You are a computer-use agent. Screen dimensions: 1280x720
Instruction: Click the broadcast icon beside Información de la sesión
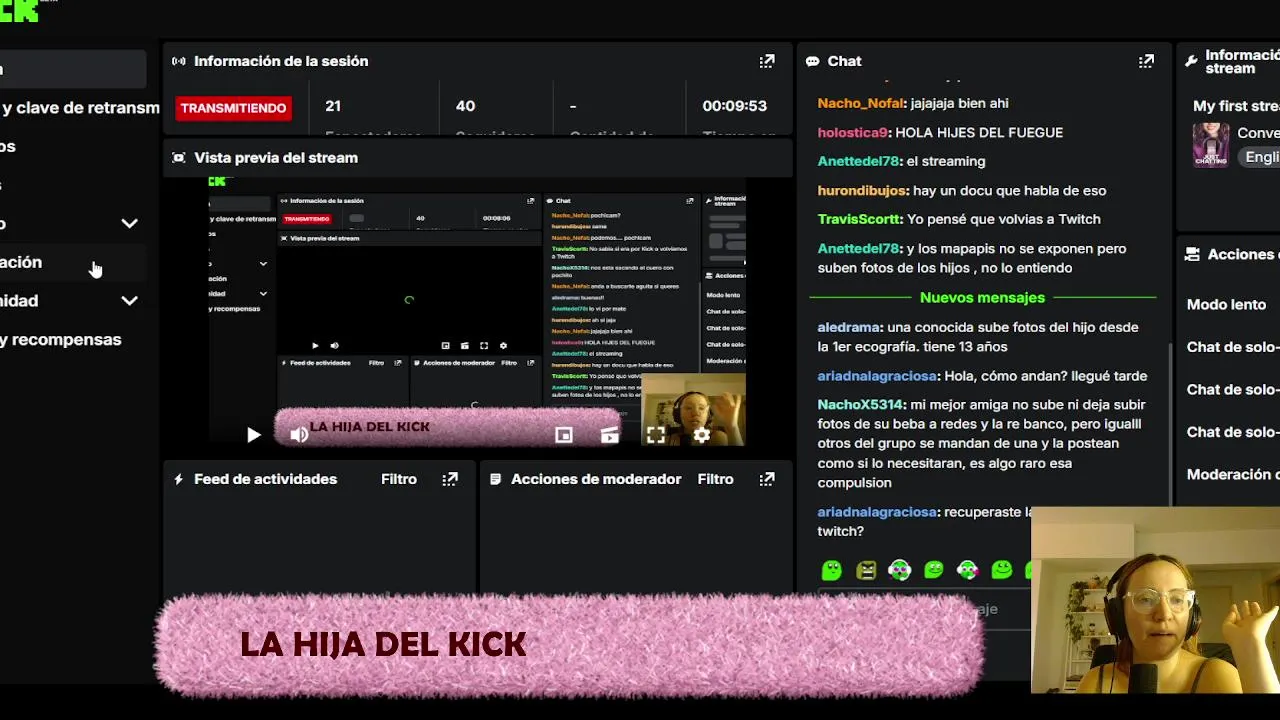tap(179, 61)
